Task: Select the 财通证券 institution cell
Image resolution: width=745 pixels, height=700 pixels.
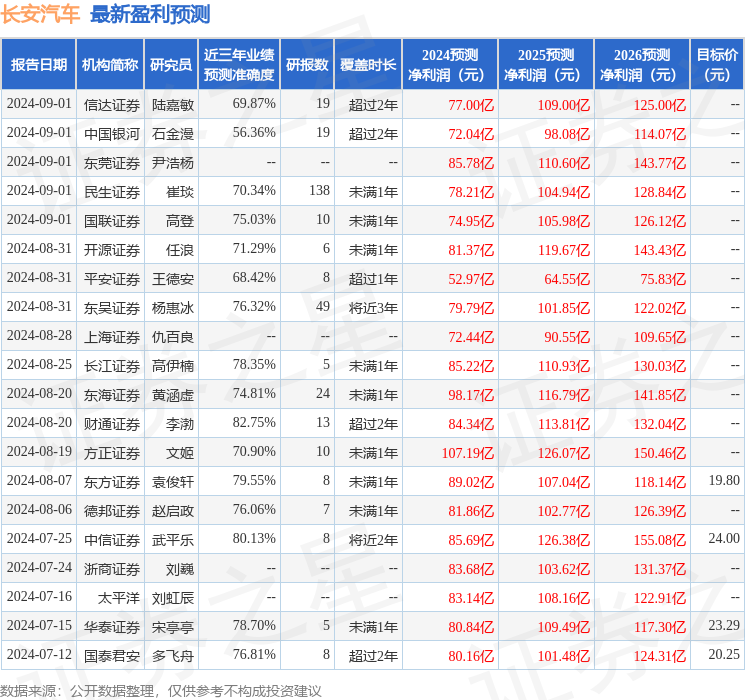Action: click(x=112, y=423)
